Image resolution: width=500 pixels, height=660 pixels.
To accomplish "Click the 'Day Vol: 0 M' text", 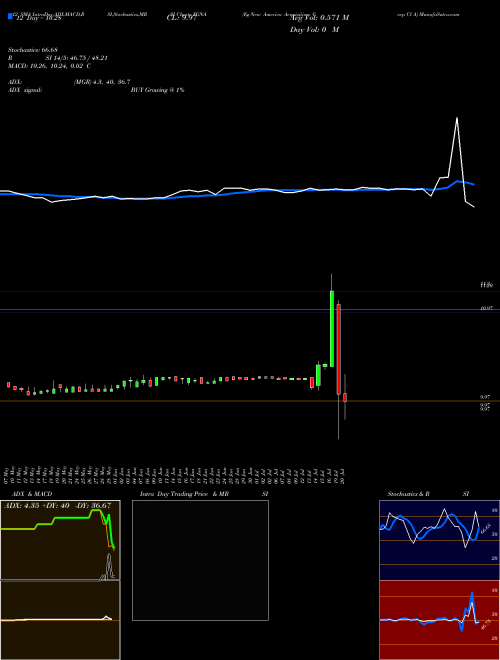I will 314,30.
